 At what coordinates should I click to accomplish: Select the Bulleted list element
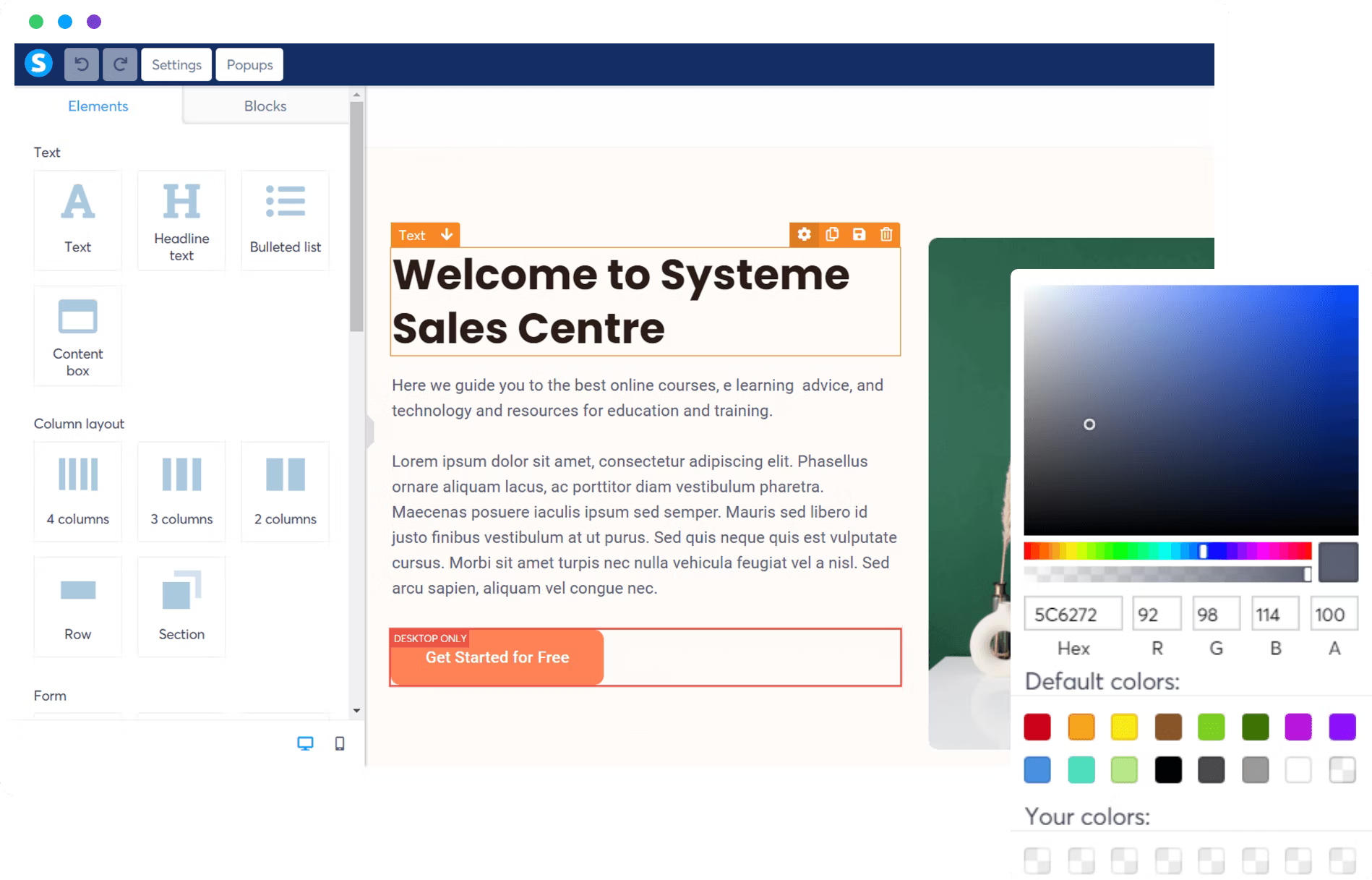click(x=286, y=221)
